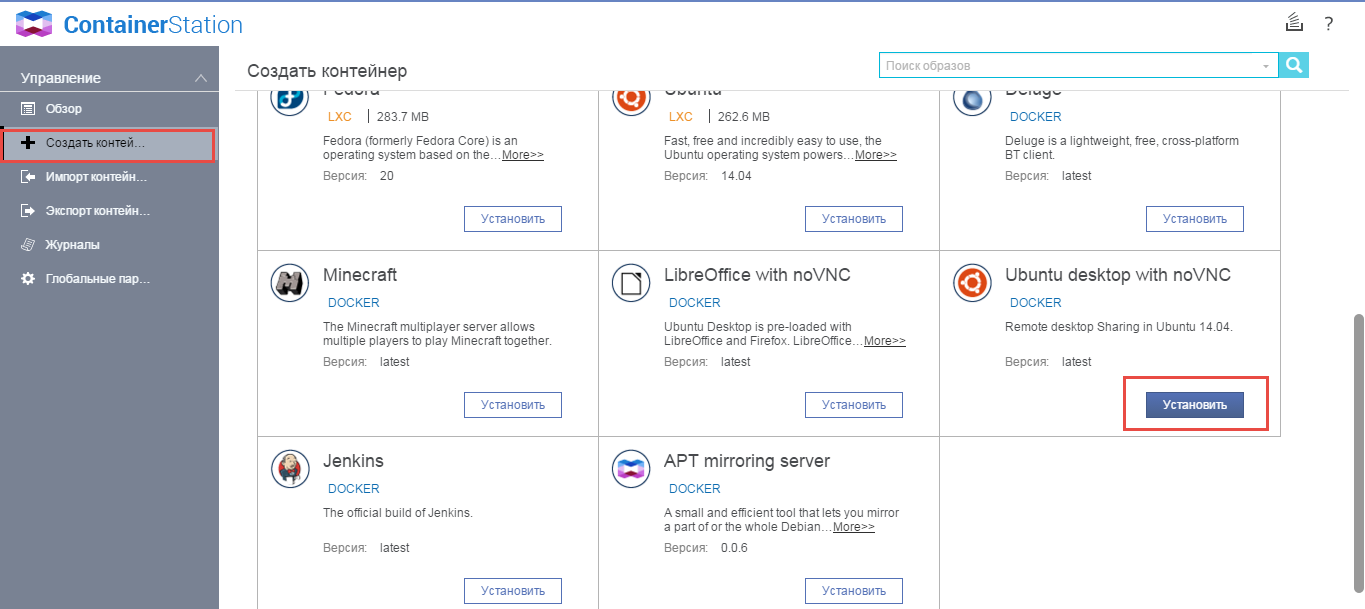Click the Minecraft card icon

(x=290, y=284)
